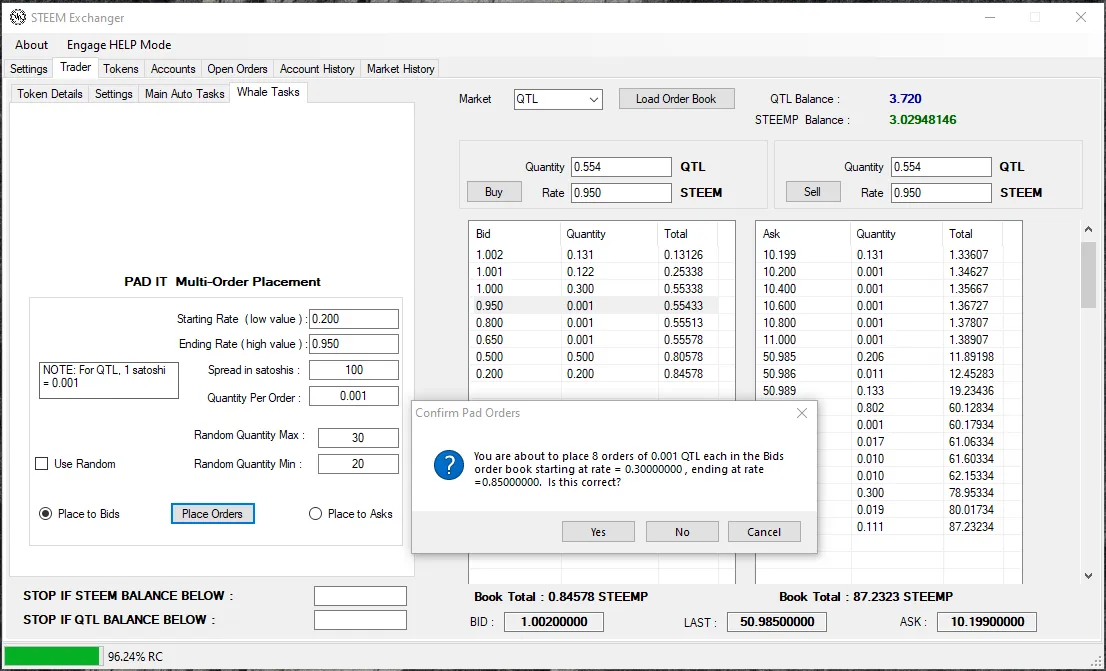Image resolution: width=1106 pixels, height=671 pixels.
Task: Click the ASK value box 10.19900000
Action: tap(987, 622)
